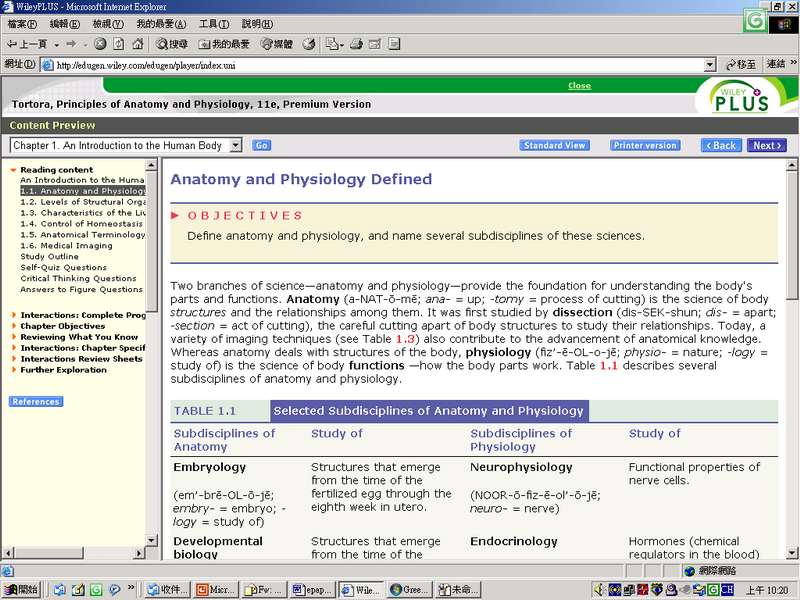The height and width of the screenshot is (600, 800).
Task: Print the page with the printer icon
Action: tap(356, 44)
